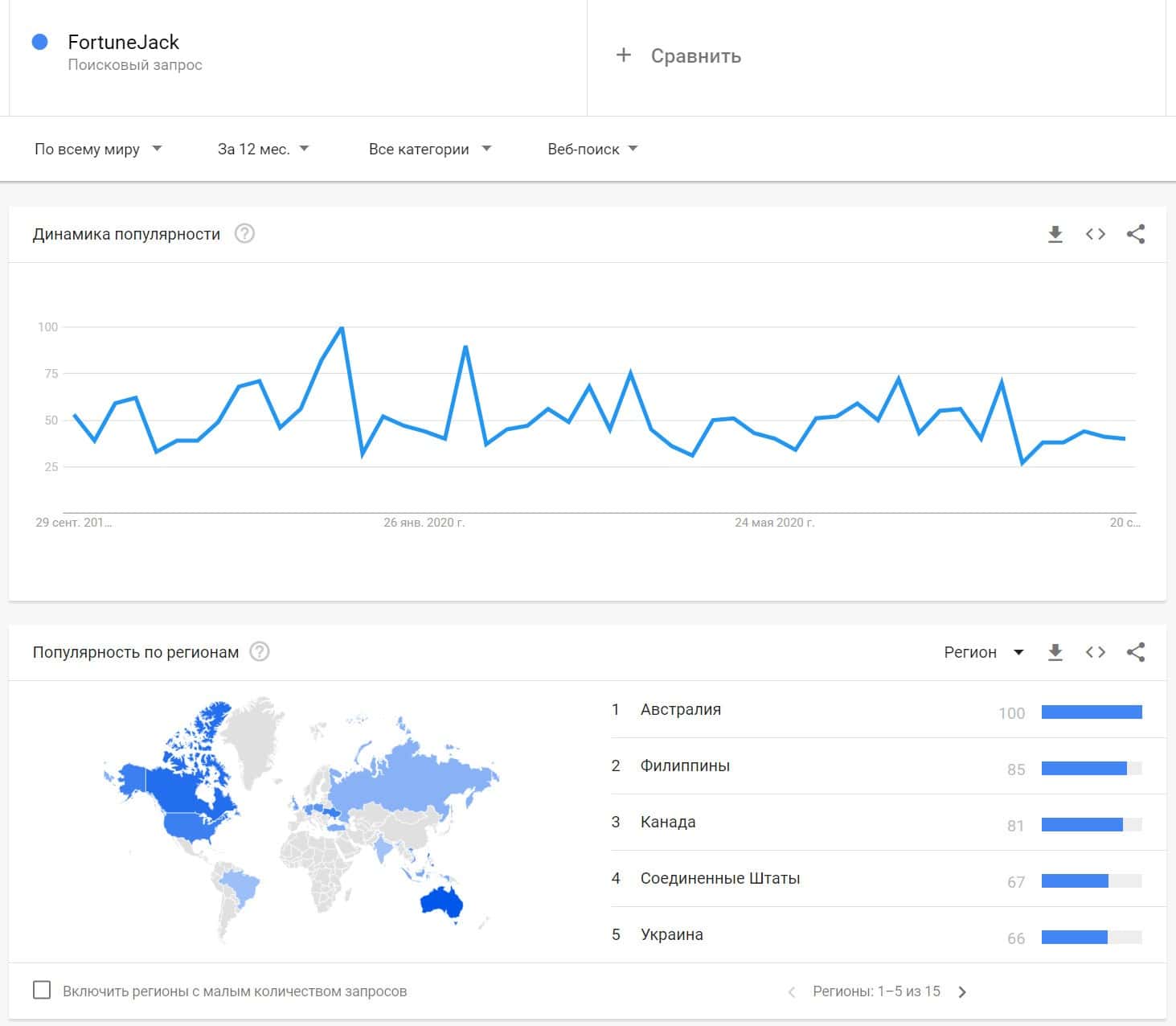Click the score 100 next to Австралия

(x=1011, y=713)
